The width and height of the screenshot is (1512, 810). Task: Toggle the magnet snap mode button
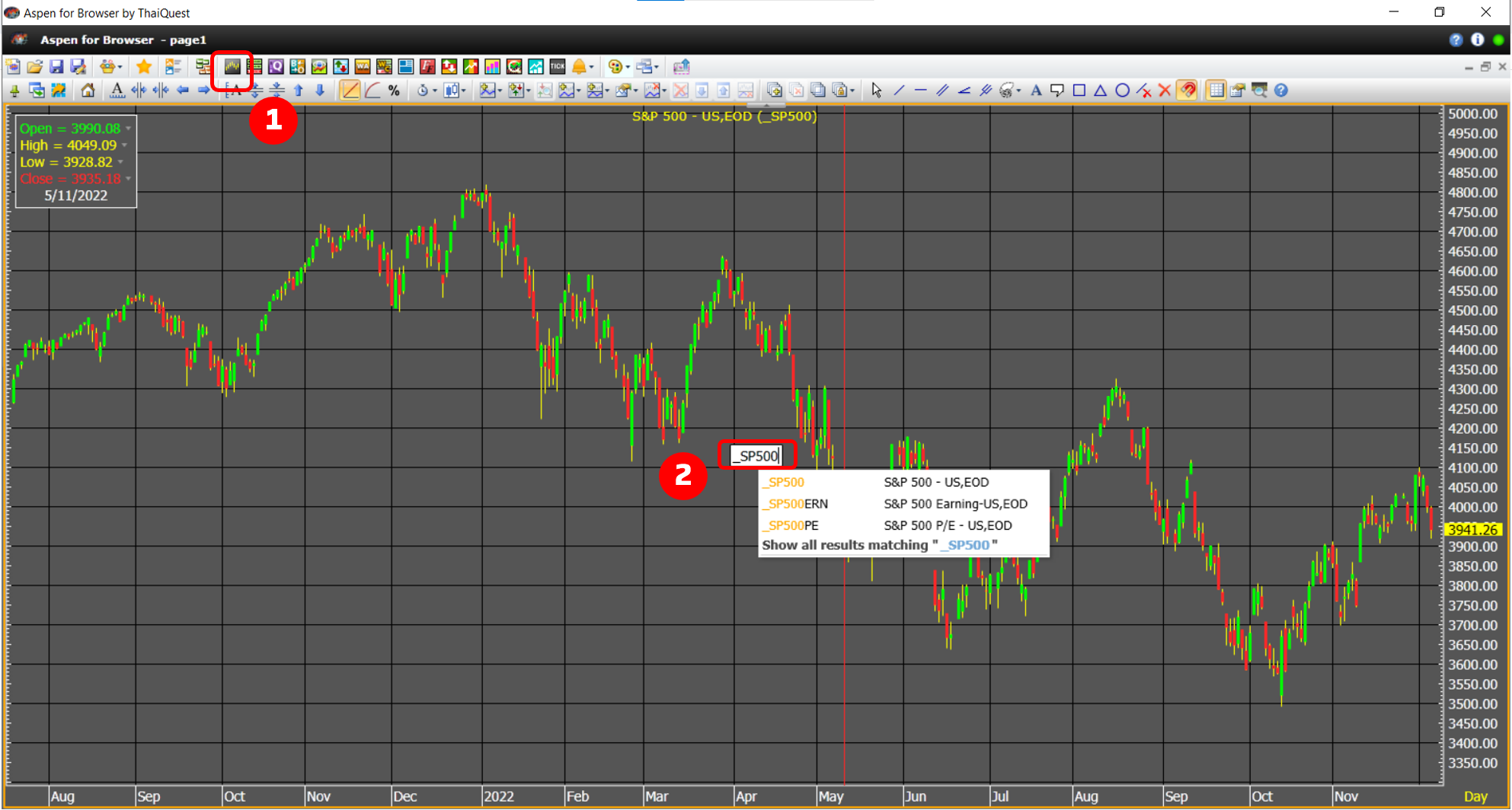pos(1187,91)
